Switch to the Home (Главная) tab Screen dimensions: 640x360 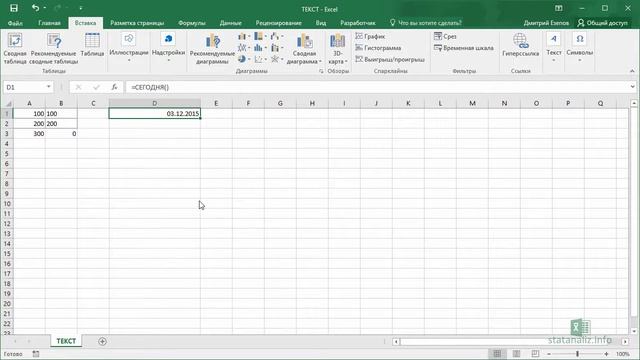(49, 23)
